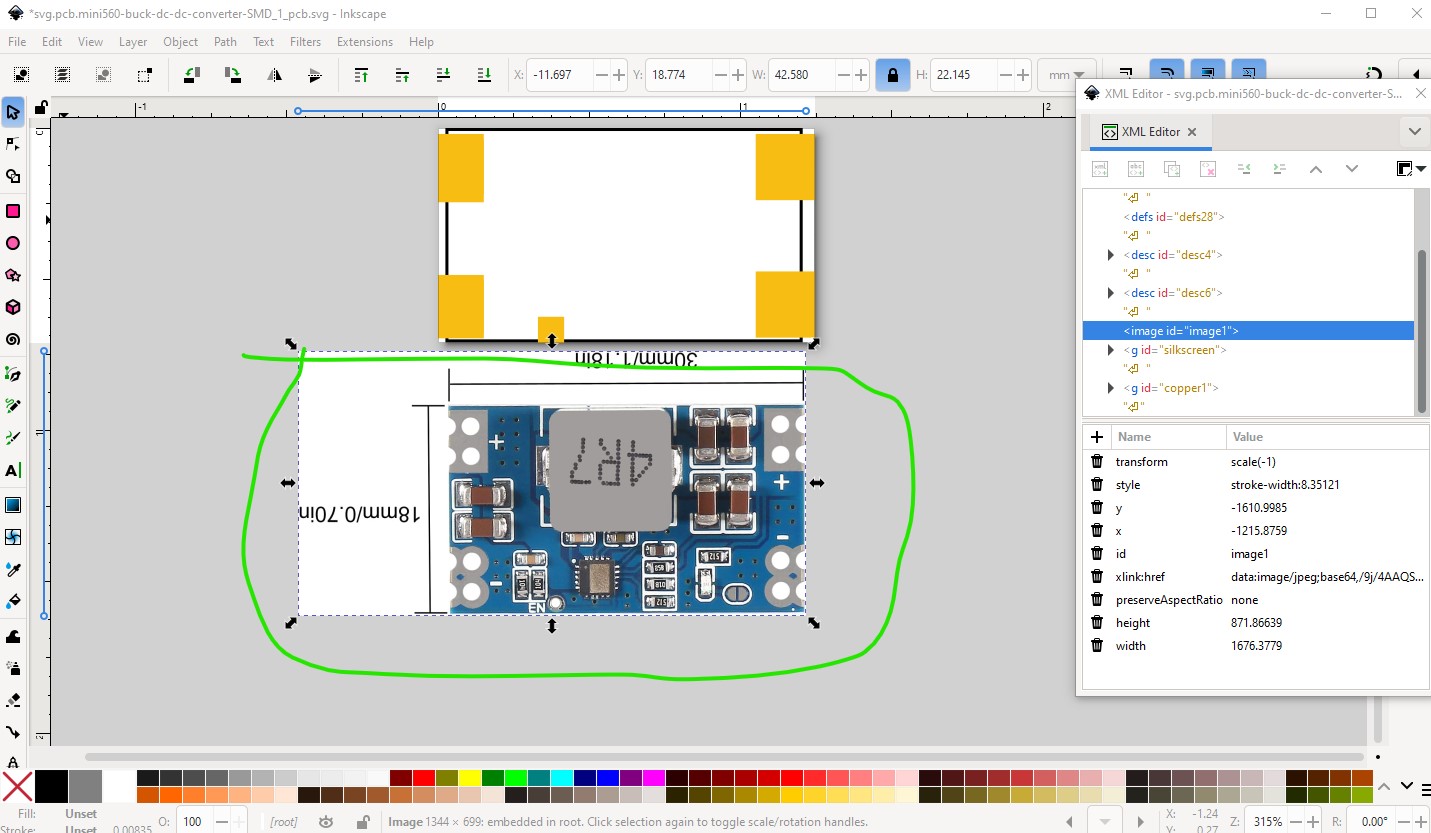The width and height of the screenshot is (1431, 833).
Task: Expand the silkscreen group node
Action: 1110,350
